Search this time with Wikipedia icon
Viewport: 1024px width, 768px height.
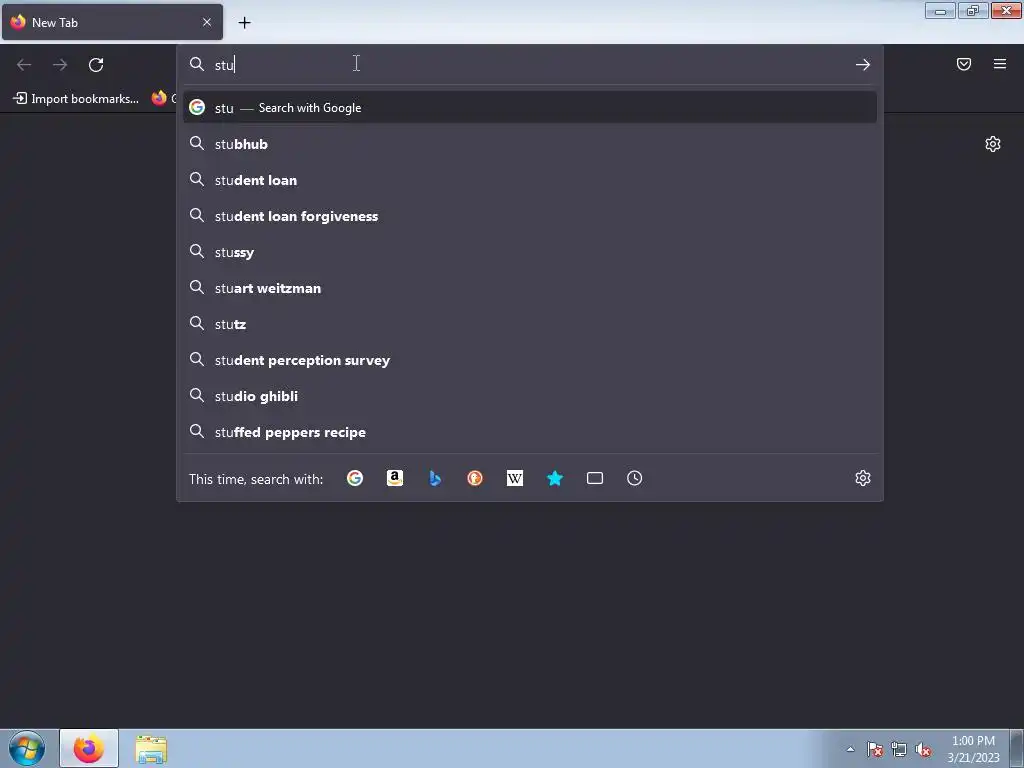515,478
